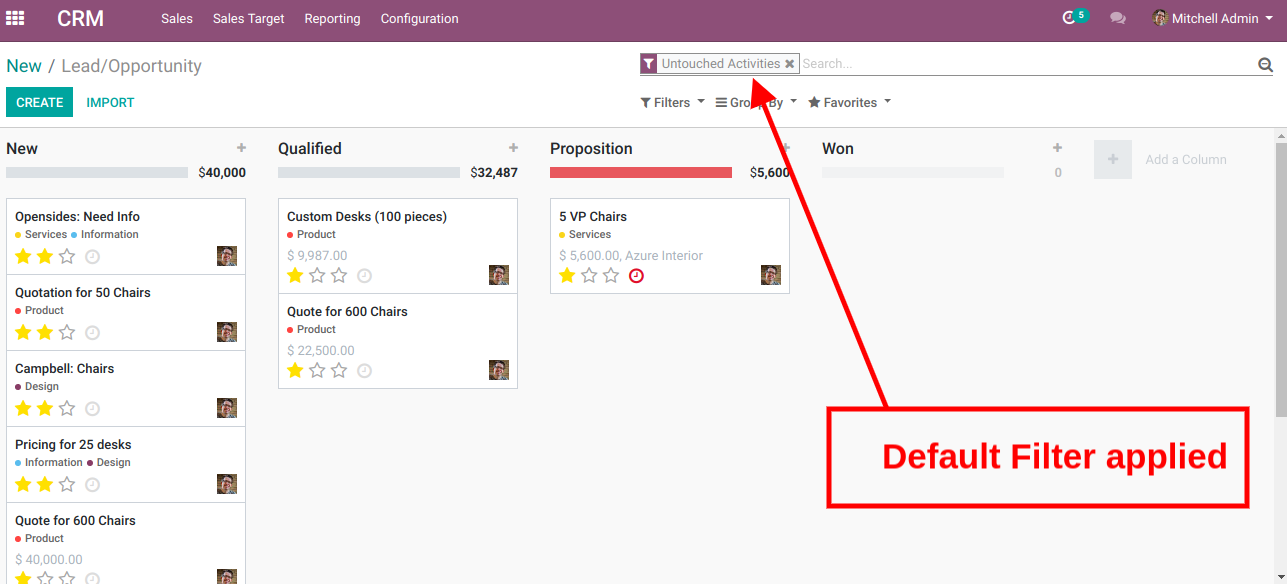
Task: Toggle second priority star on Custom Desks
Action: pos(317,275)
